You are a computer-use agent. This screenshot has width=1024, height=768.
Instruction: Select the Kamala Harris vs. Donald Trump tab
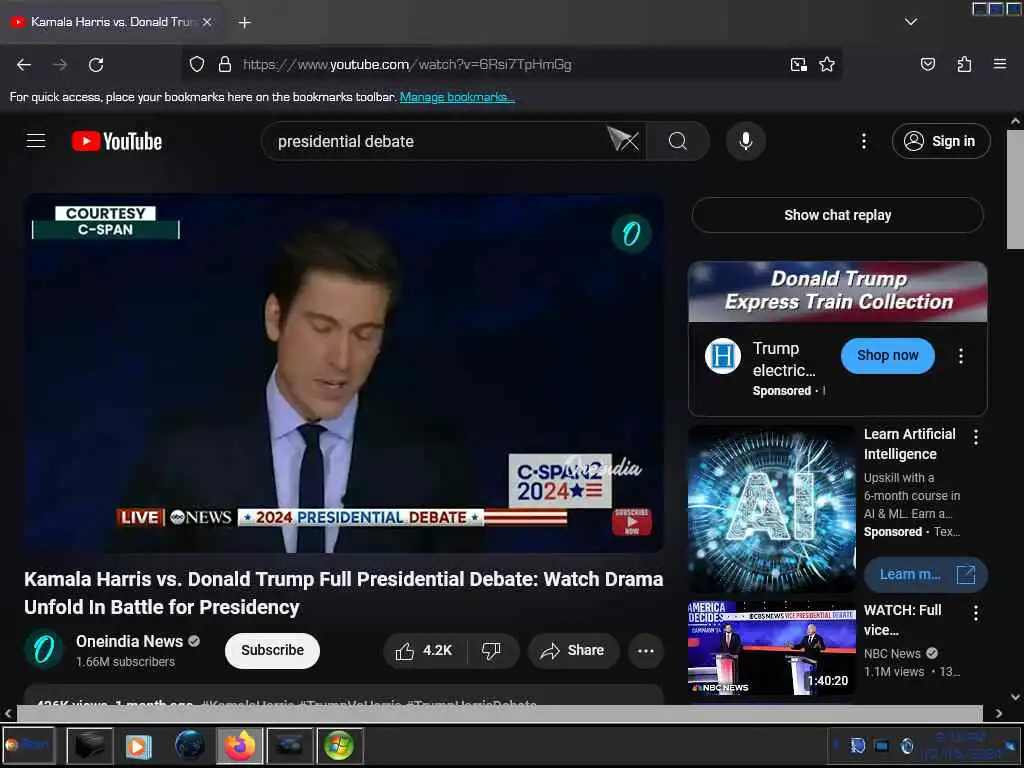(111, 22)
